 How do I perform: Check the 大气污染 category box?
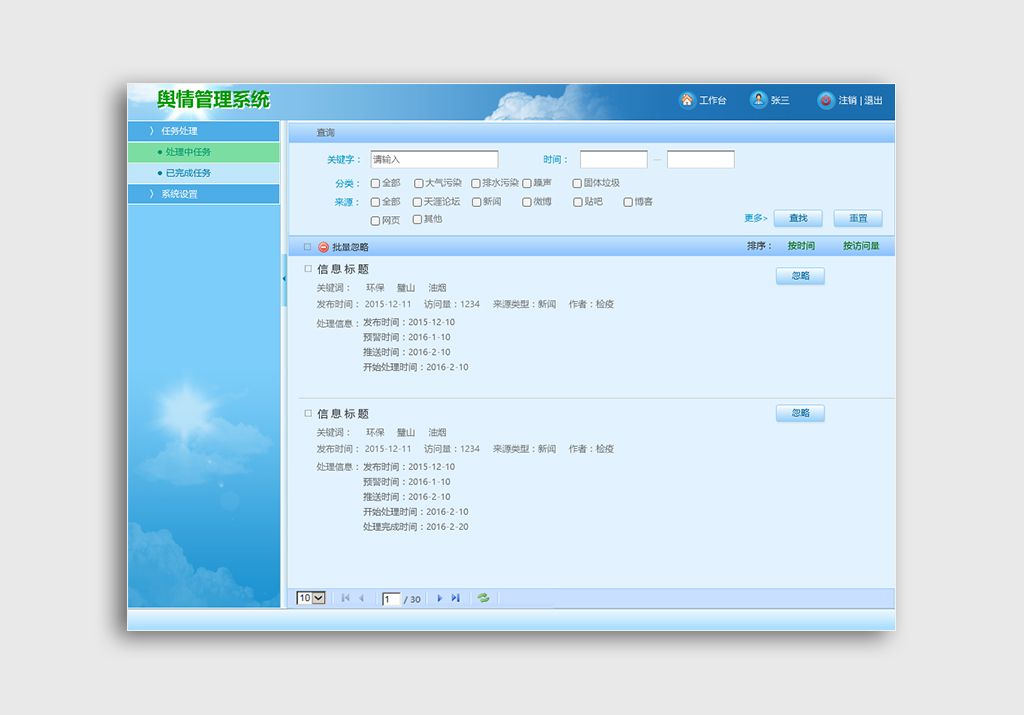(419, 183)
